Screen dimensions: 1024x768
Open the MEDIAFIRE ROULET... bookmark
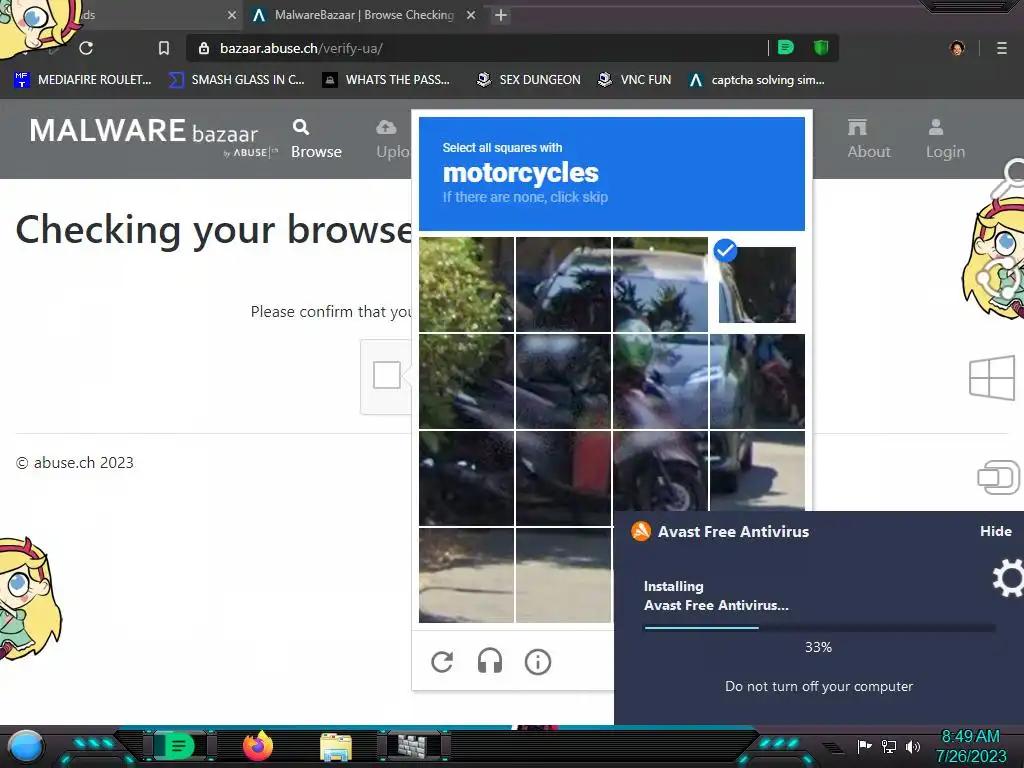click(x=83, y=80)
